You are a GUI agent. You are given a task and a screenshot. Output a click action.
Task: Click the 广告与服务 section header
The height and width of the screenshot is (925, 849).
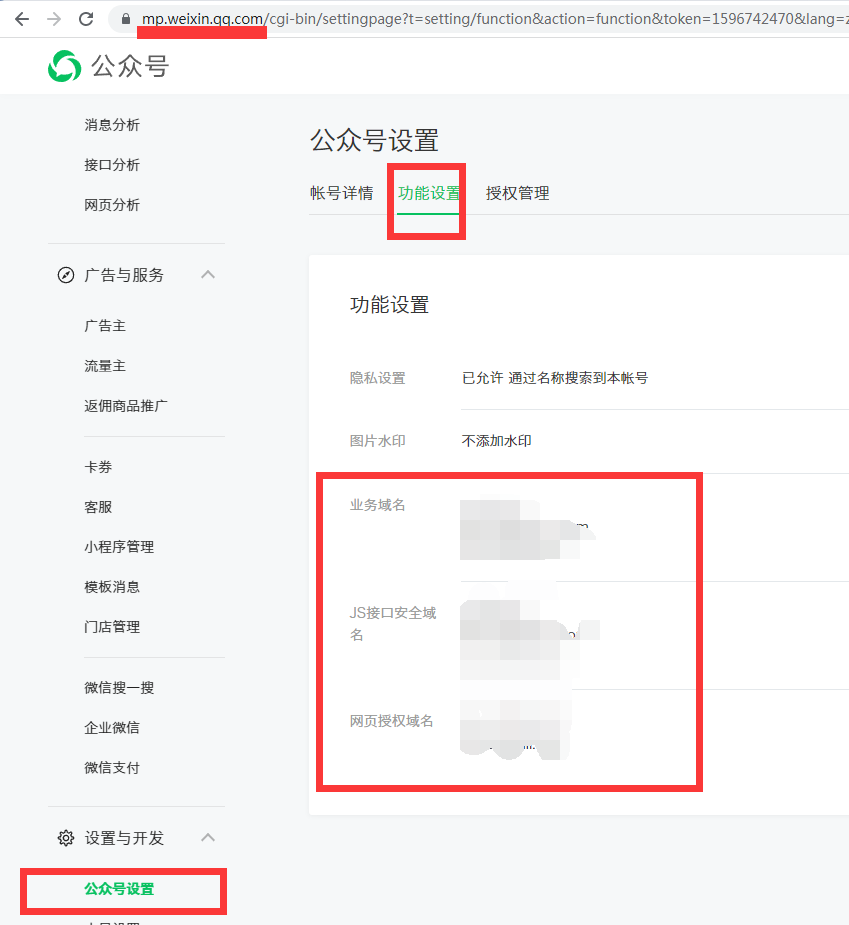(124, 275)
